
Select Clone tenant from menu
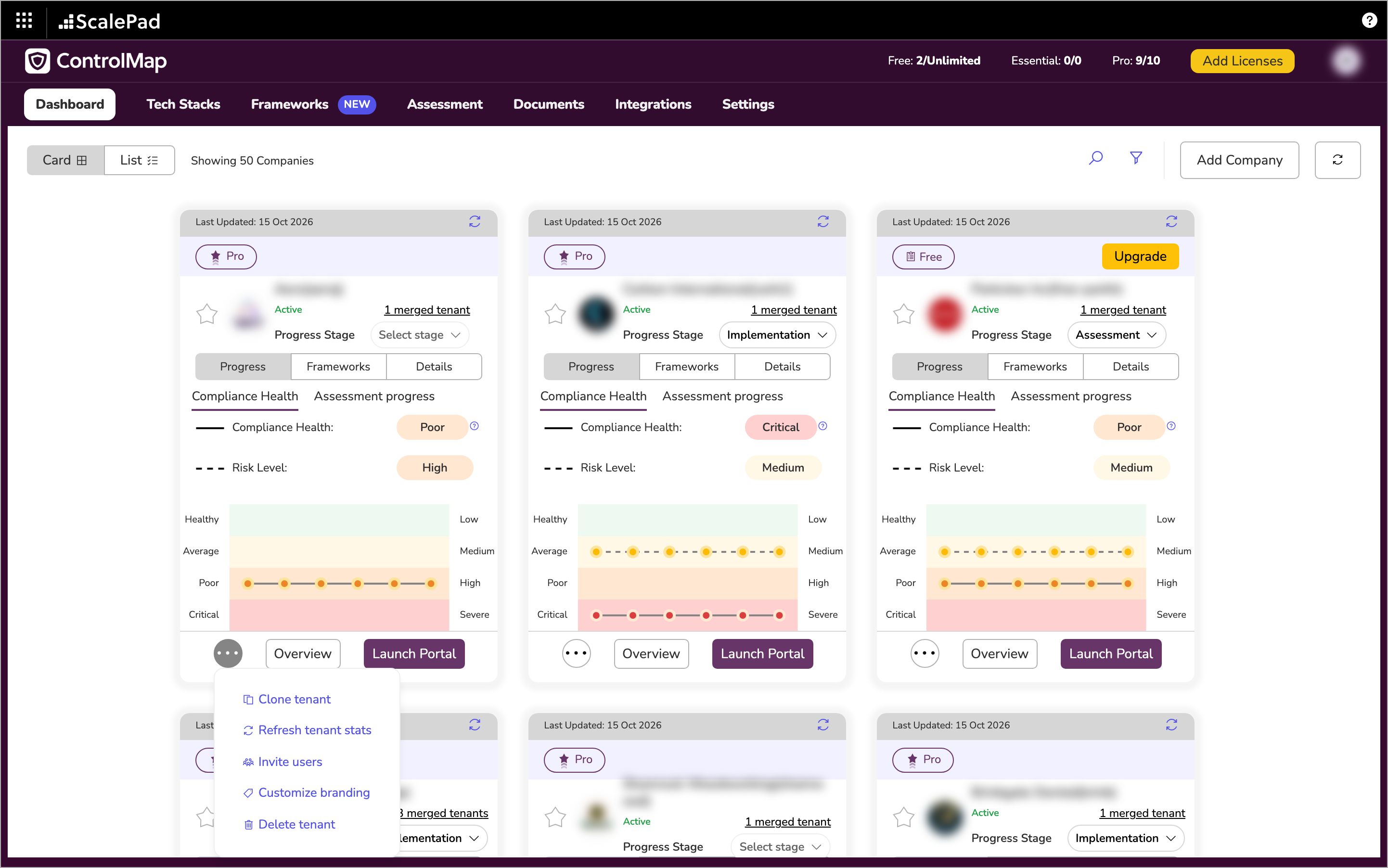click(286, 699)
